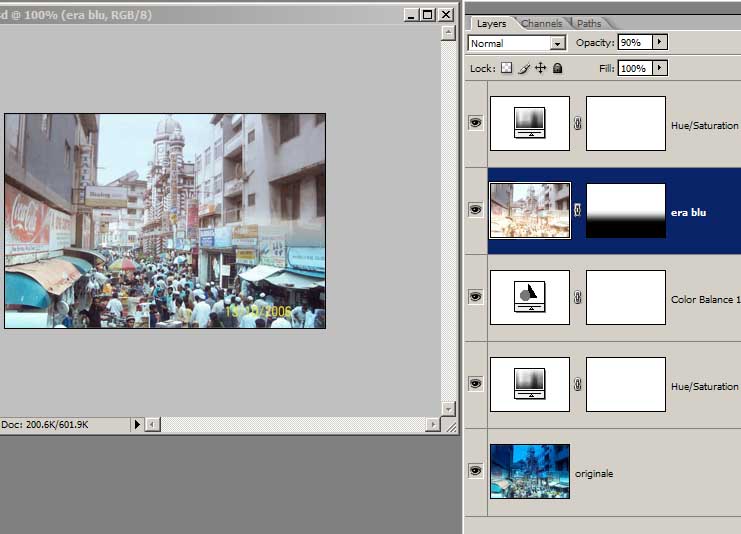Click the lock image pixels brush icon

[523, 68]
